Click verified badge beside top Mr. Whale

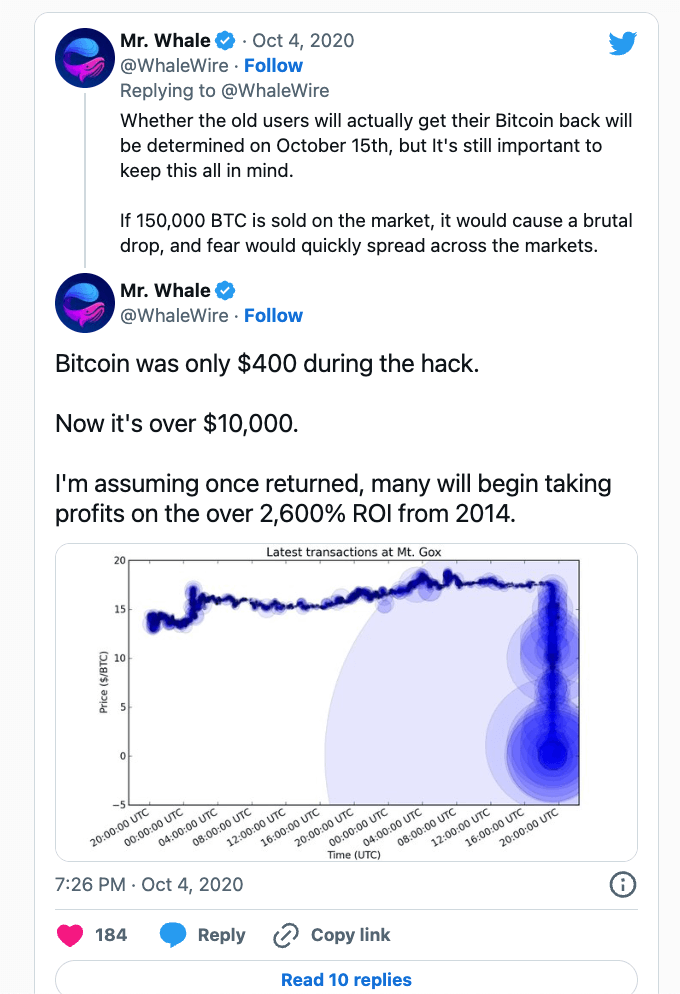pos(227,41)
